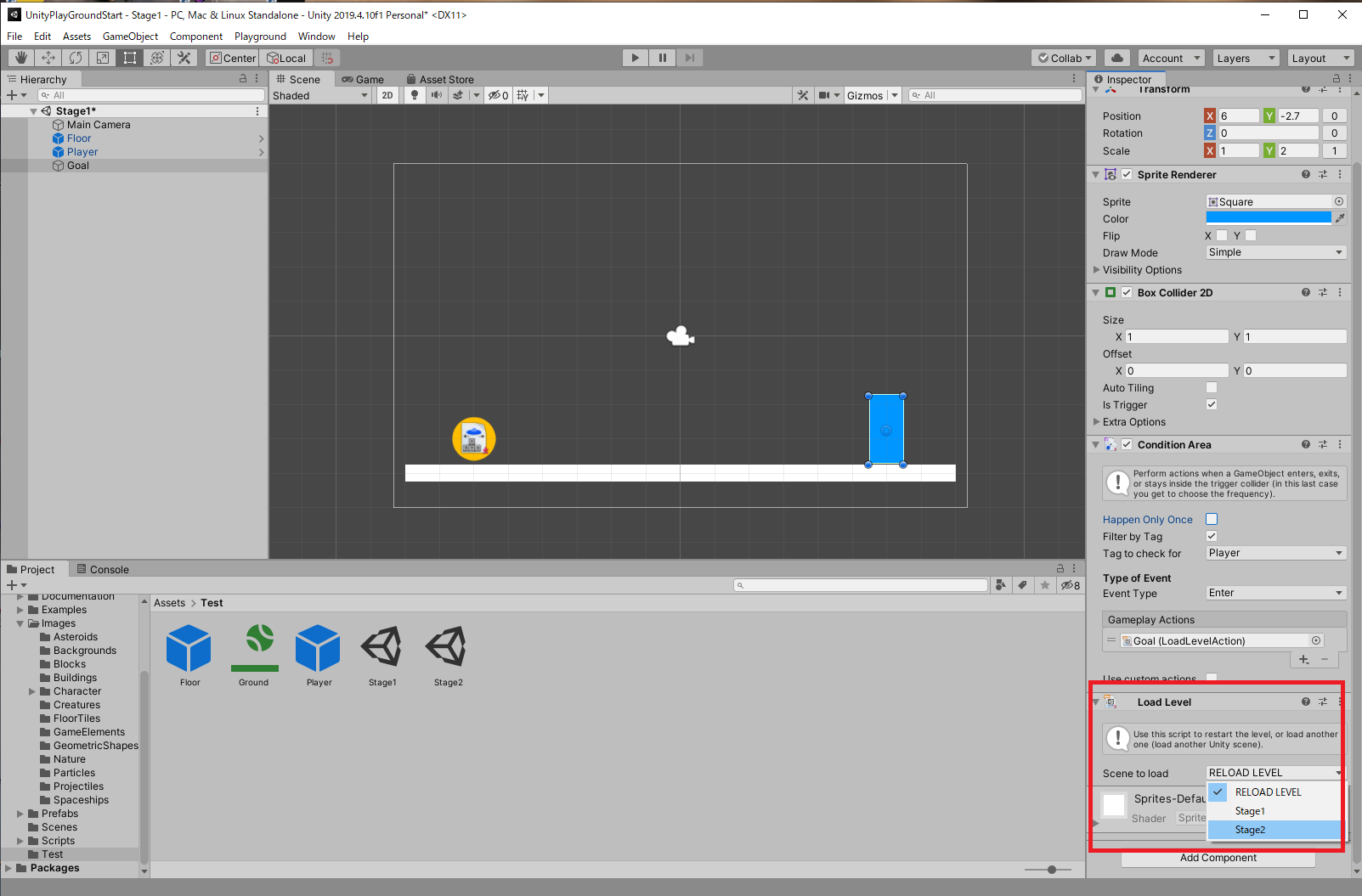Click the Pause button
Image resolution: width=1362 pixels, height=896 pixels.
click(662, 58)
